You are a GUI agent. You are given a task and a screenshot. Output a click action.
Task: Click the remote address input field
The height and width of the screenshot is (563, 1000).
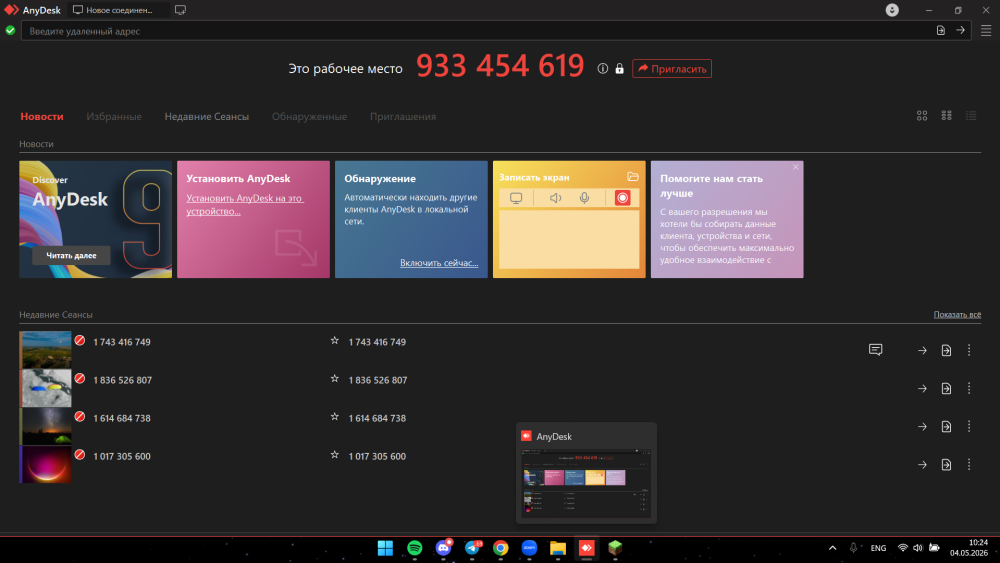tap(478, 31)
